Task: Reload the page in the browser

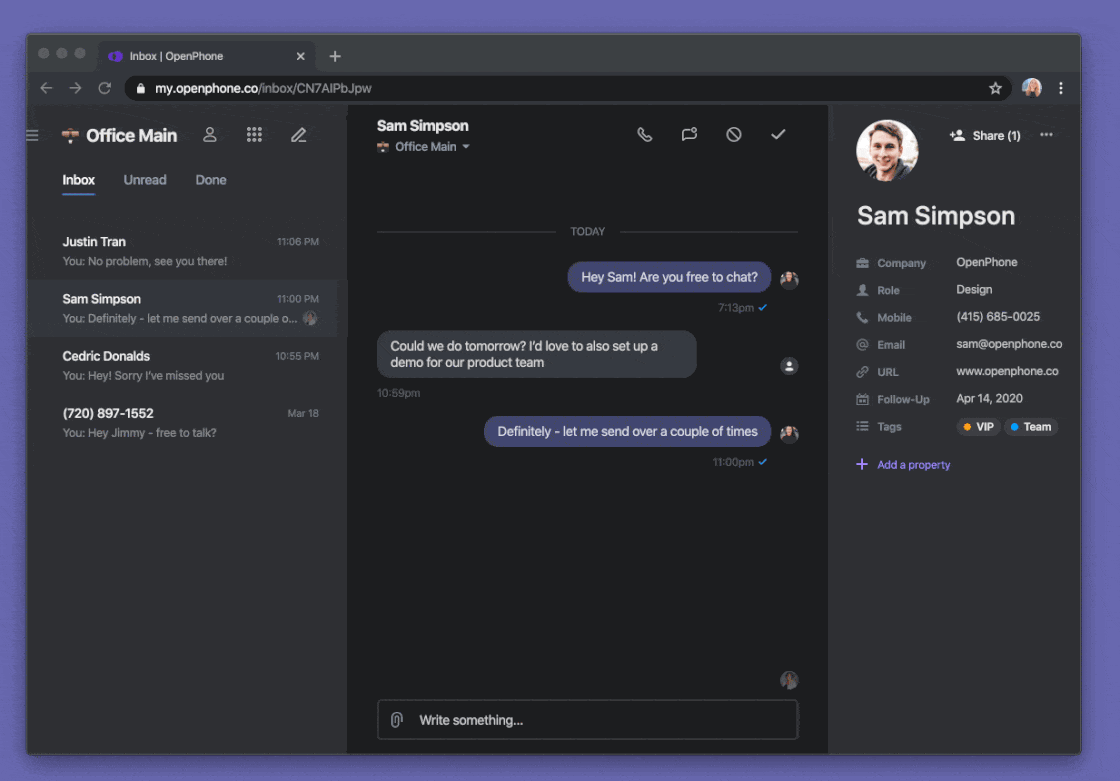Action: point(105,88)
